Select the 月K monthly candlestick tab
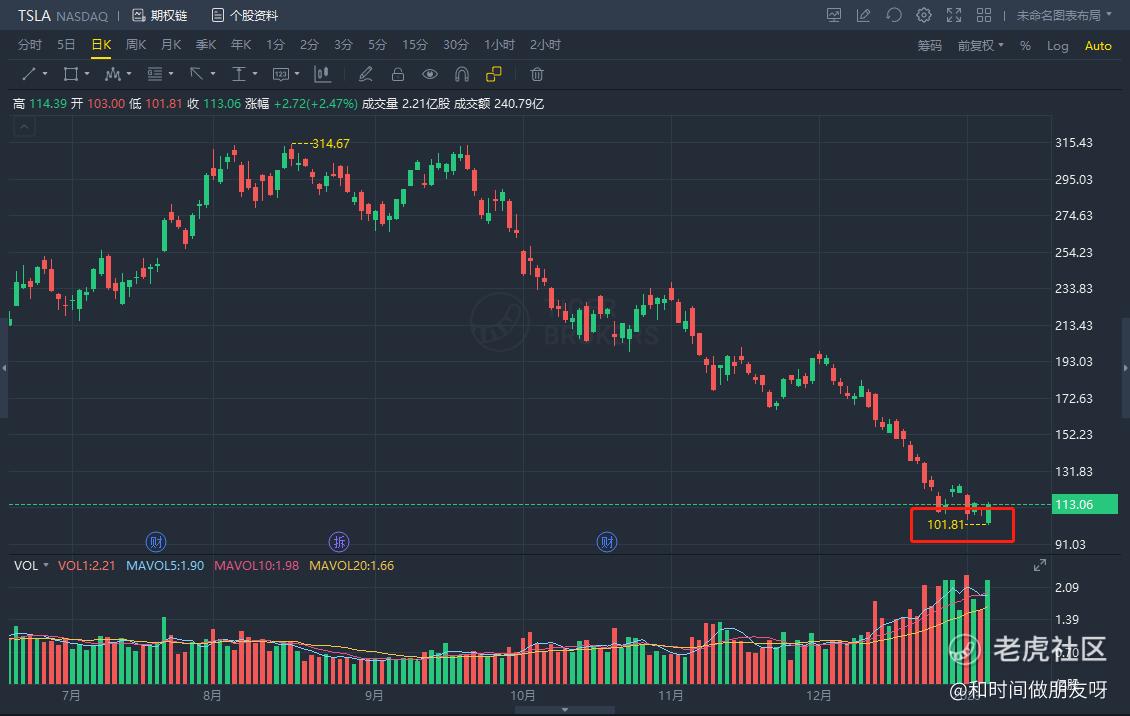 (171, 45)
